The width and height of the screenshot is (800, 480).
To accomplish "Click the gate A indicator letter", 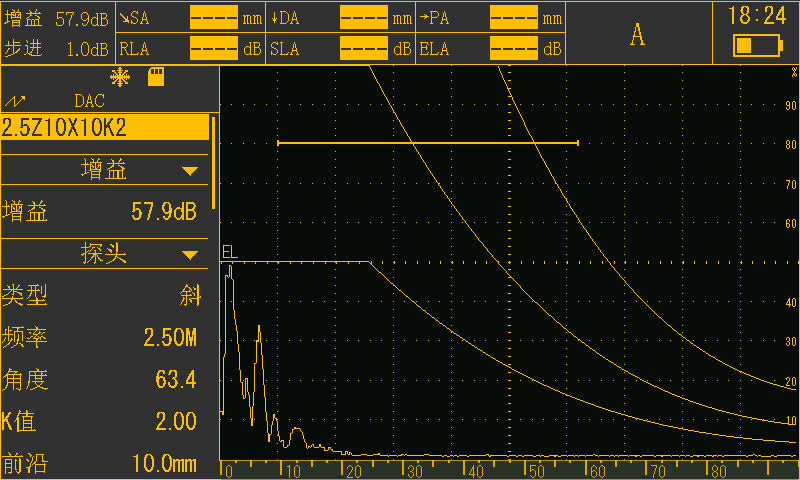I will [x=637, y=35].
